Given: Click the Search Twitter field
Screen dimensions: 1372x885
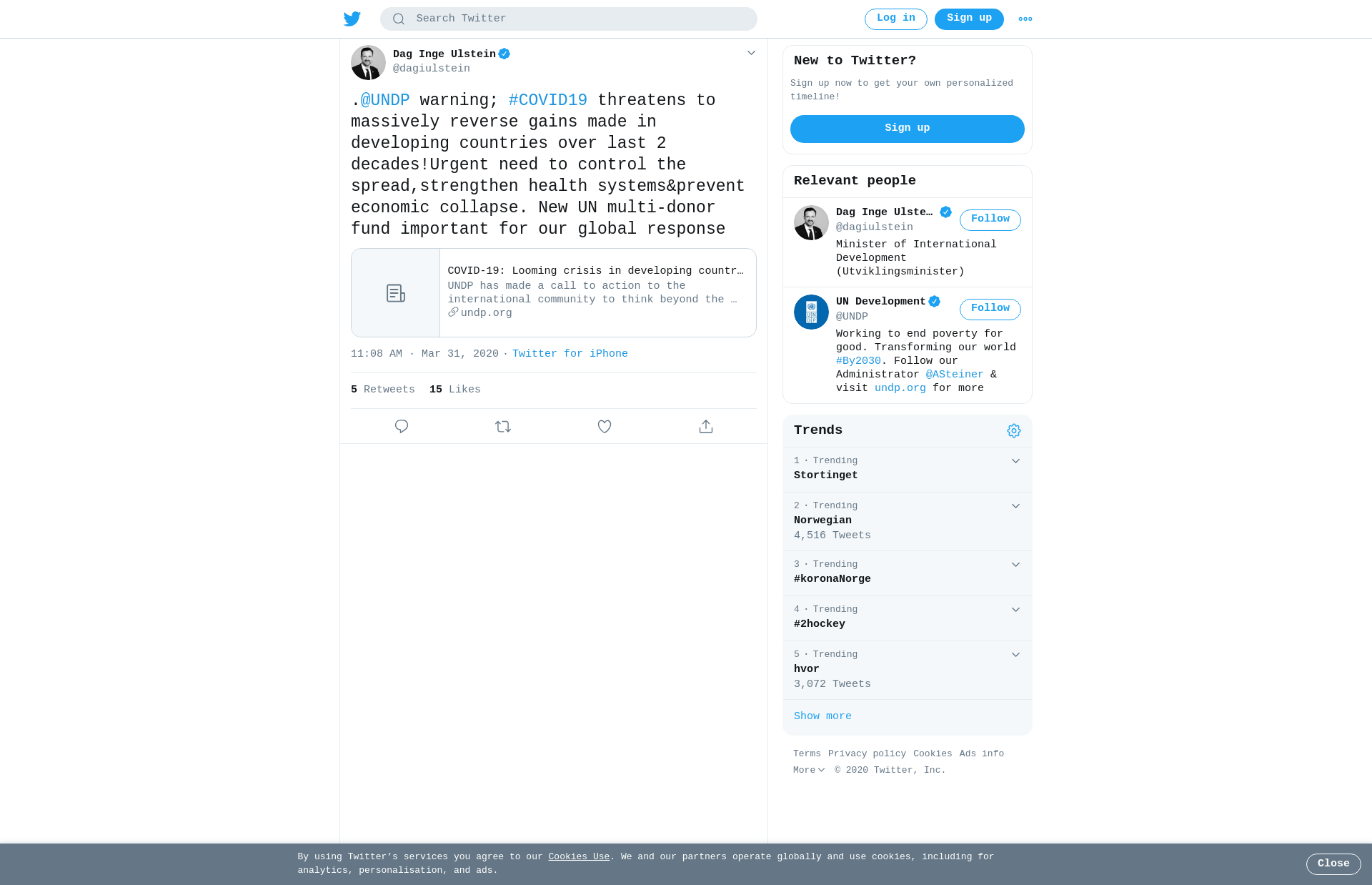Looking at the screenshot, I should [x=569, y=19].
